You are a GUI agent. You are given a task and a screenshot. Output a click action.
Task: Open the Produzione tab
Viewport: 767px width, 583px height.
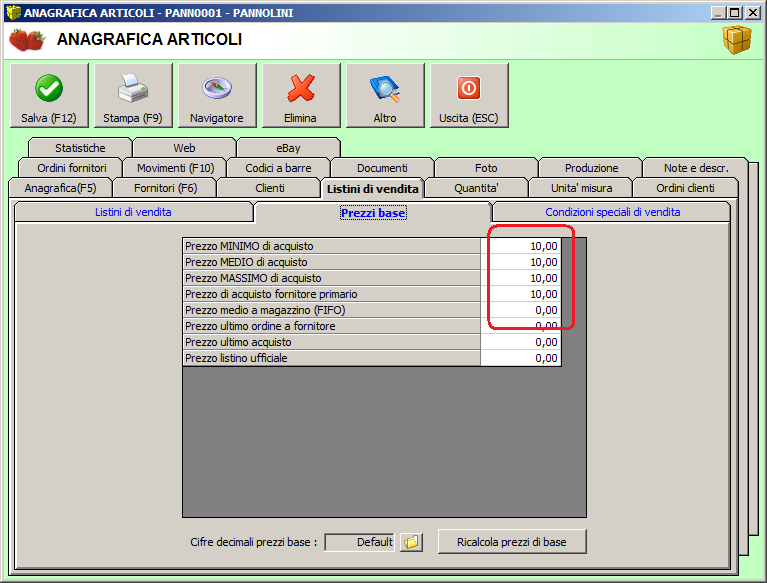[591, 168]
